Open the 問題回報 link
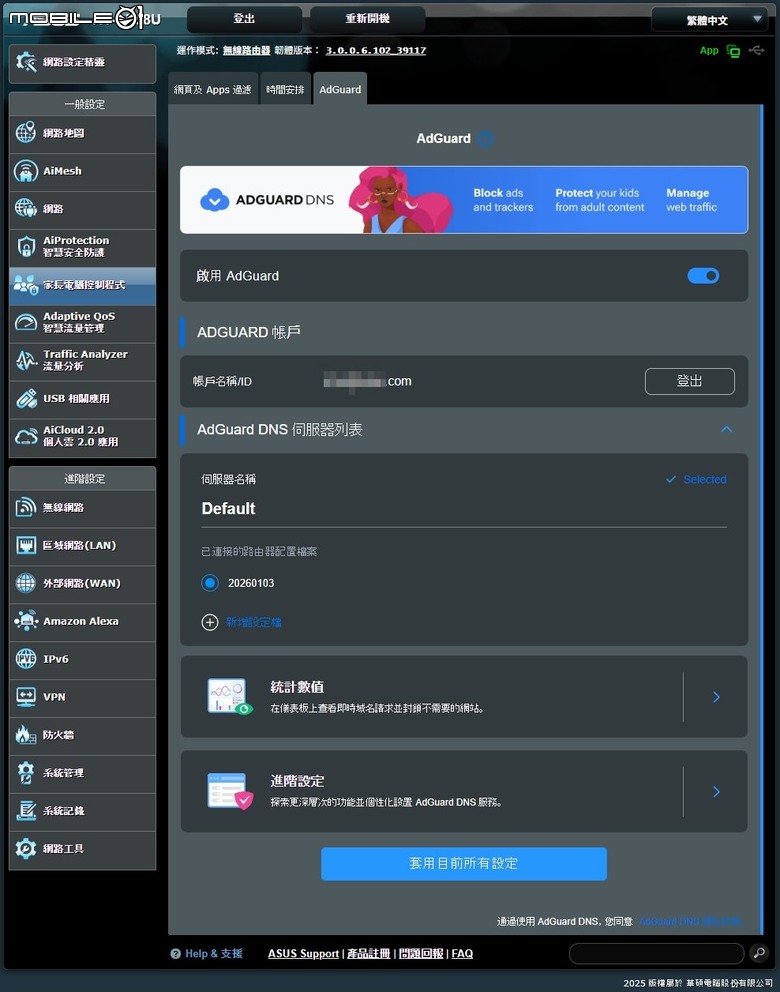 421,953
